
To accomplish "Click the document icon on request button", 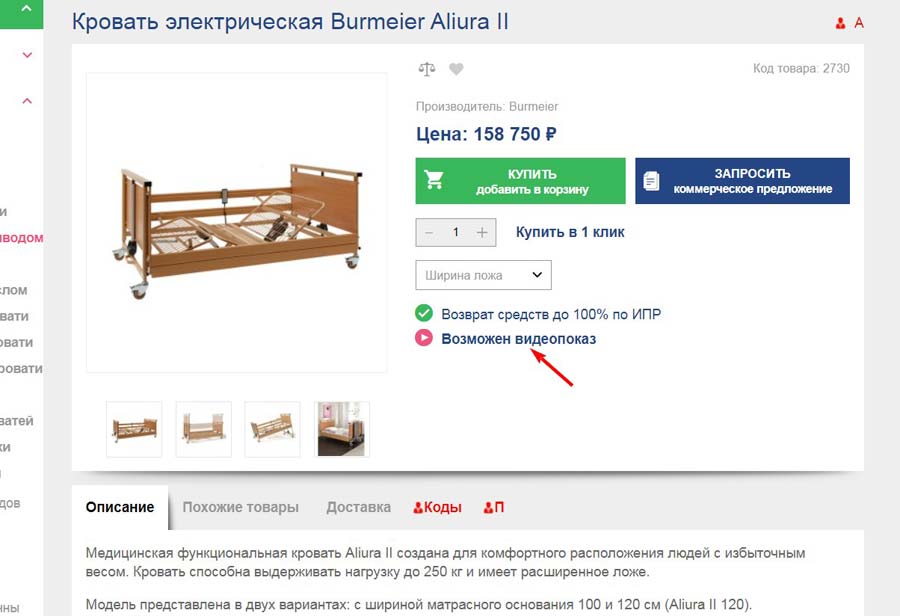I will (651, 181).
